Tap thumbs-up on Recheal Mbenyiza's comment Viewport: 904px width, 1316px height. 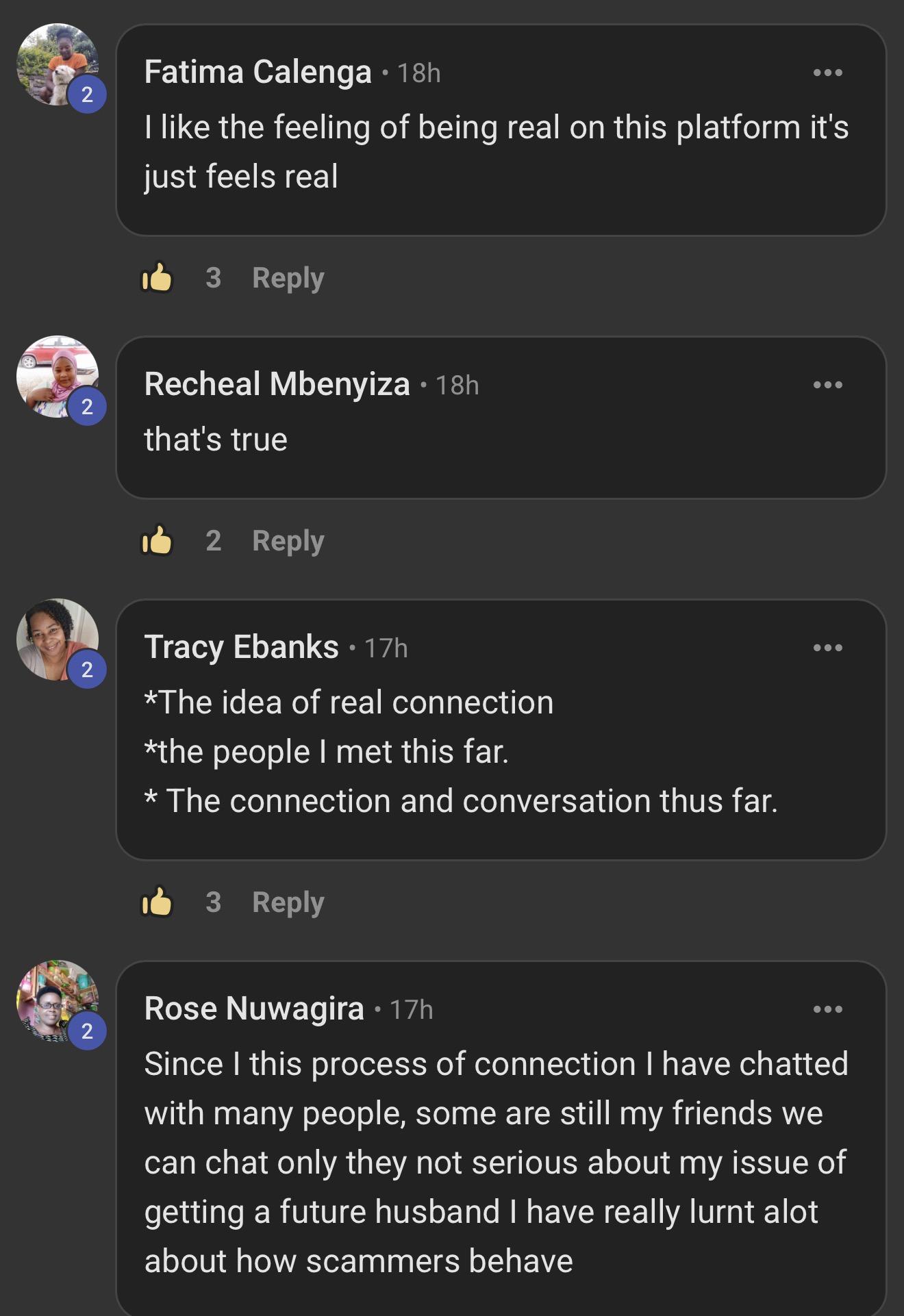pos(157,540)
